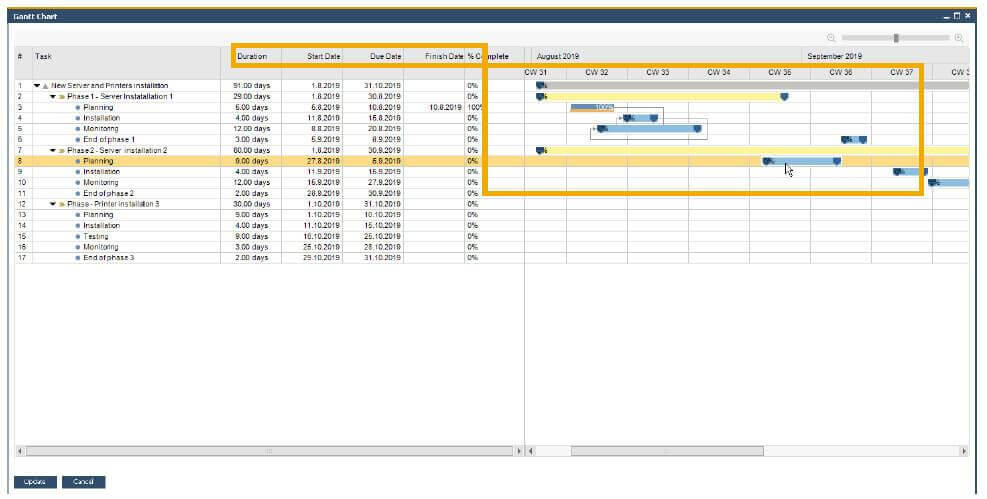This screenshot has height=499, width=987.
Task: Click the zoom in magnifier icon
Action: (959, 38)
